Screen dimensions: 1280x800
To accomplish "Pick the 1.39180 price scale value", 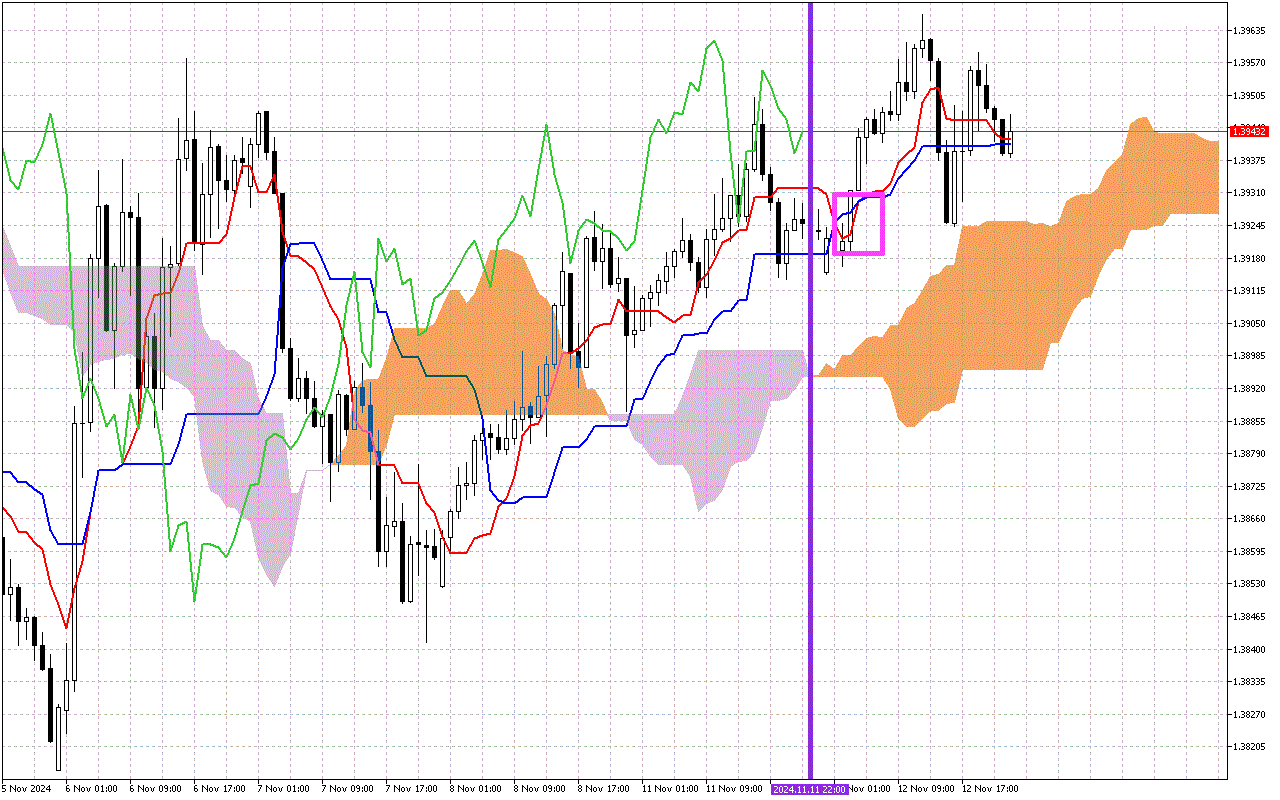I will [x=1248, y=258].
